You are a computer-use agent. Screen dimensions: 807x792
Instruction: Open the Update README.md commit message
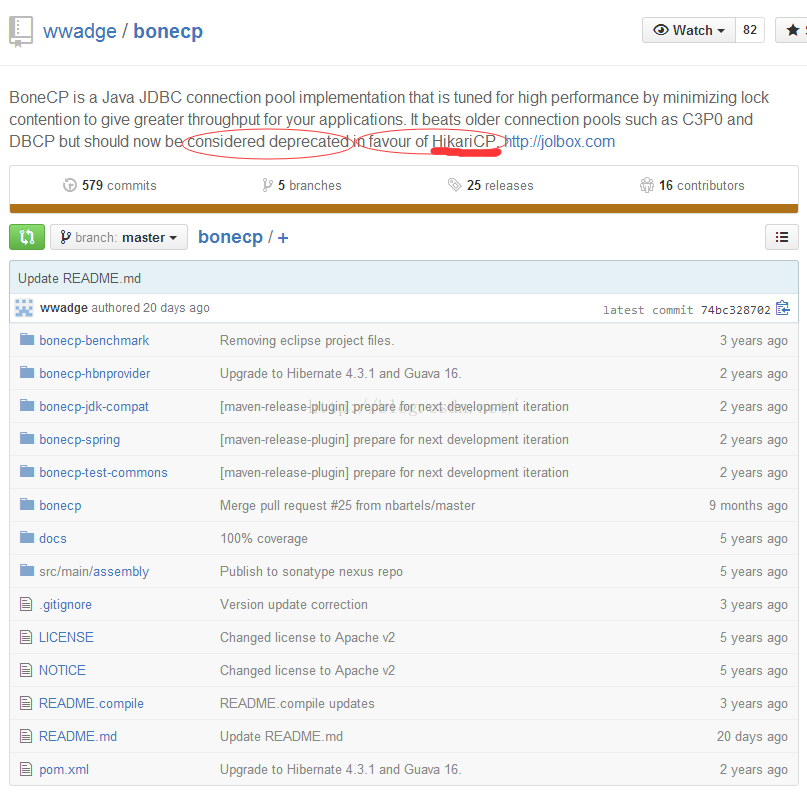79,278
